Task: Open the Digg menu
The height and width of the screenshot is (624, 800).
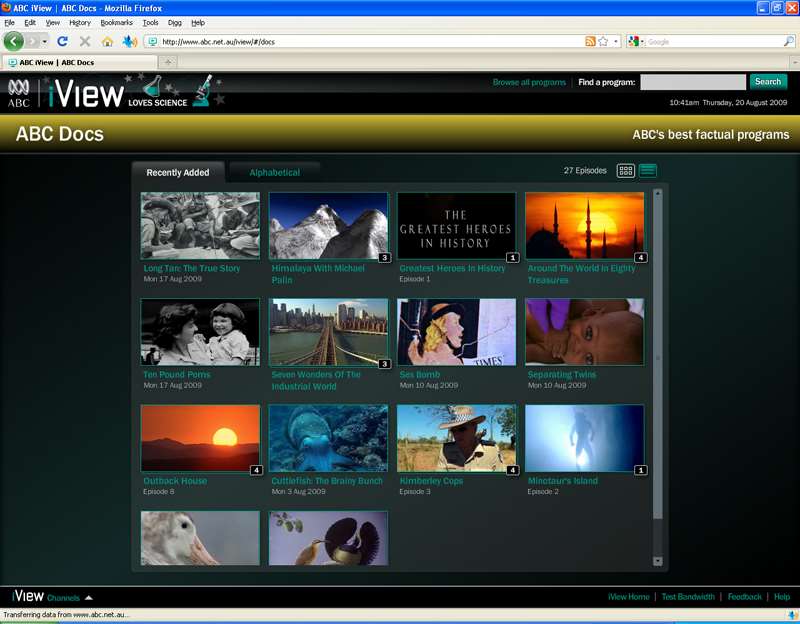Action: [174, 22]
